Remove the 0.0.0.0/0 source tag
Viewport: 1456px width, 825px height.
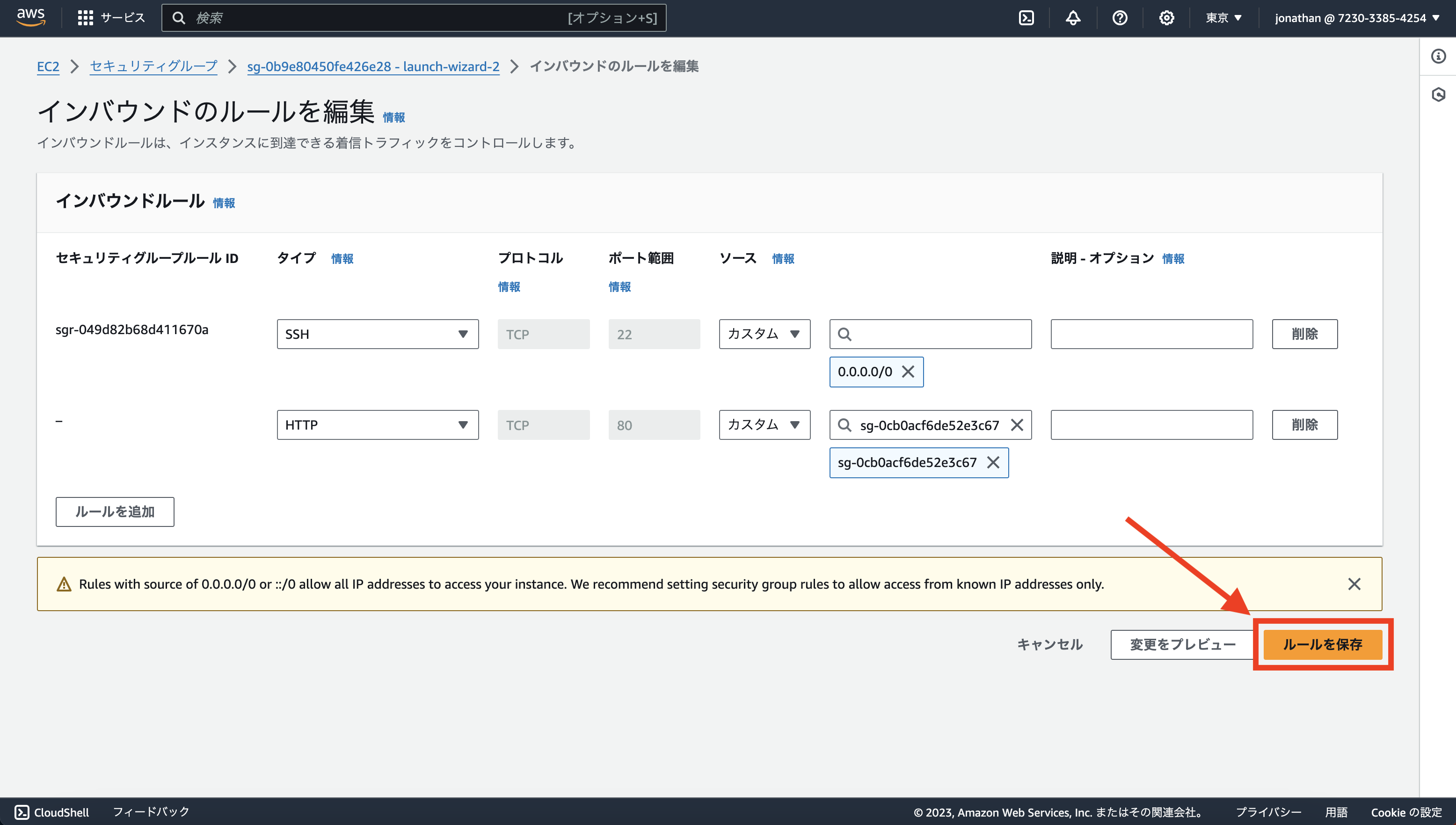coord(909,372)
